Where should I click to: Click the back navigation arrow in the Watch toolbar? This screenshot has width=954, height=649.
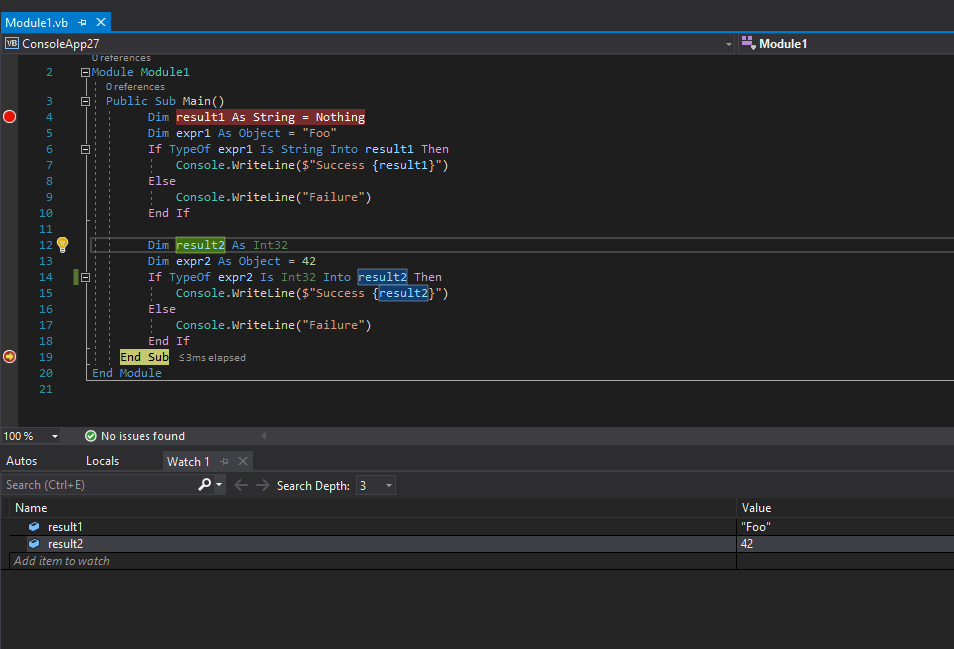(x=240, y=483)
